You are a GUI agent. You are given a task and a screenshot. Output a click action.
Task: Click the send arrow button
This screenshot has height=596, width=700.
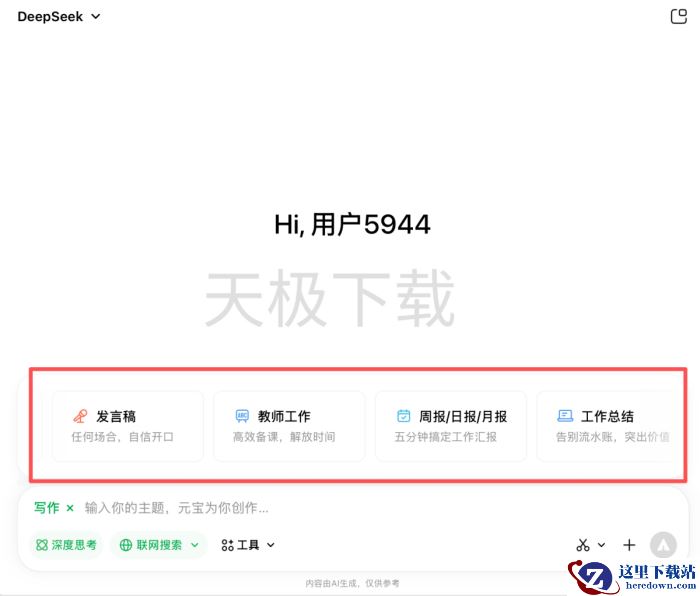663,545
